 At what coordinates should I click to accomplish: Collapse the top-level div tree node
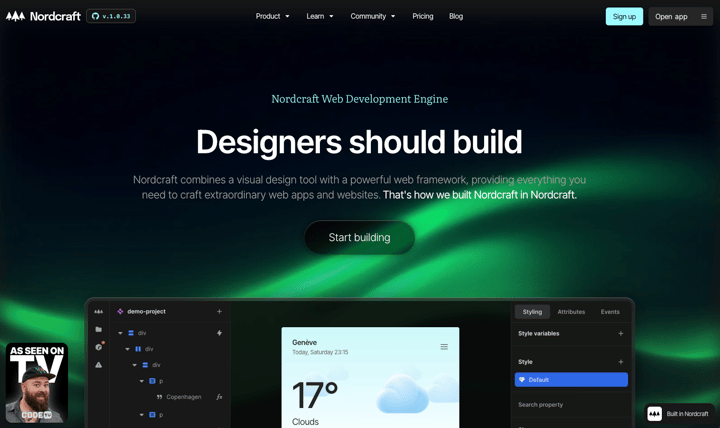pyautogui.click(x=121, y=333)
